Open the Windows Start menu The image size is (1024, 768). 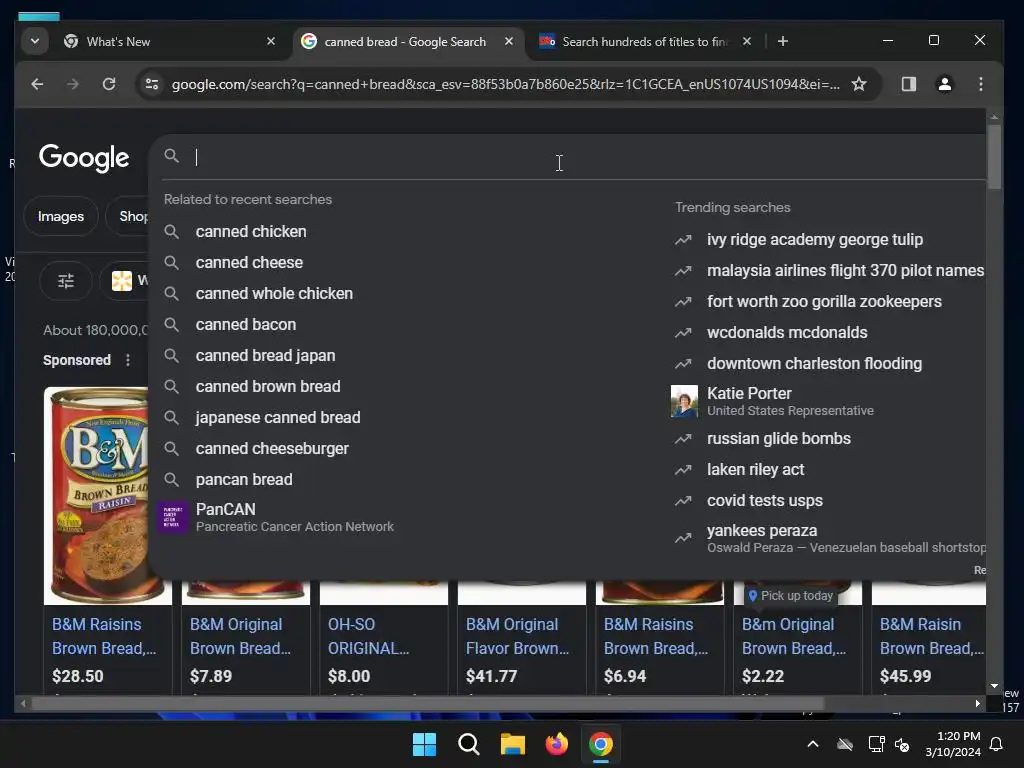click(x=424, y=744)
